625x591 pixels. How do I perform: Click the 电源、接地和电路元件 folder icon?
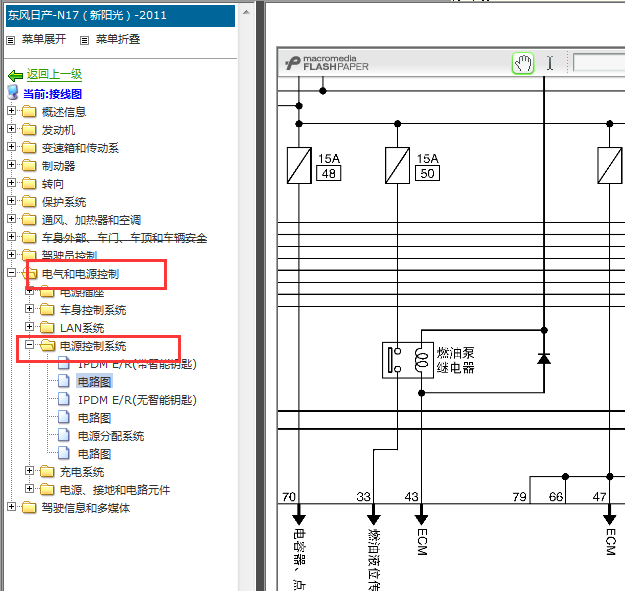47,489
